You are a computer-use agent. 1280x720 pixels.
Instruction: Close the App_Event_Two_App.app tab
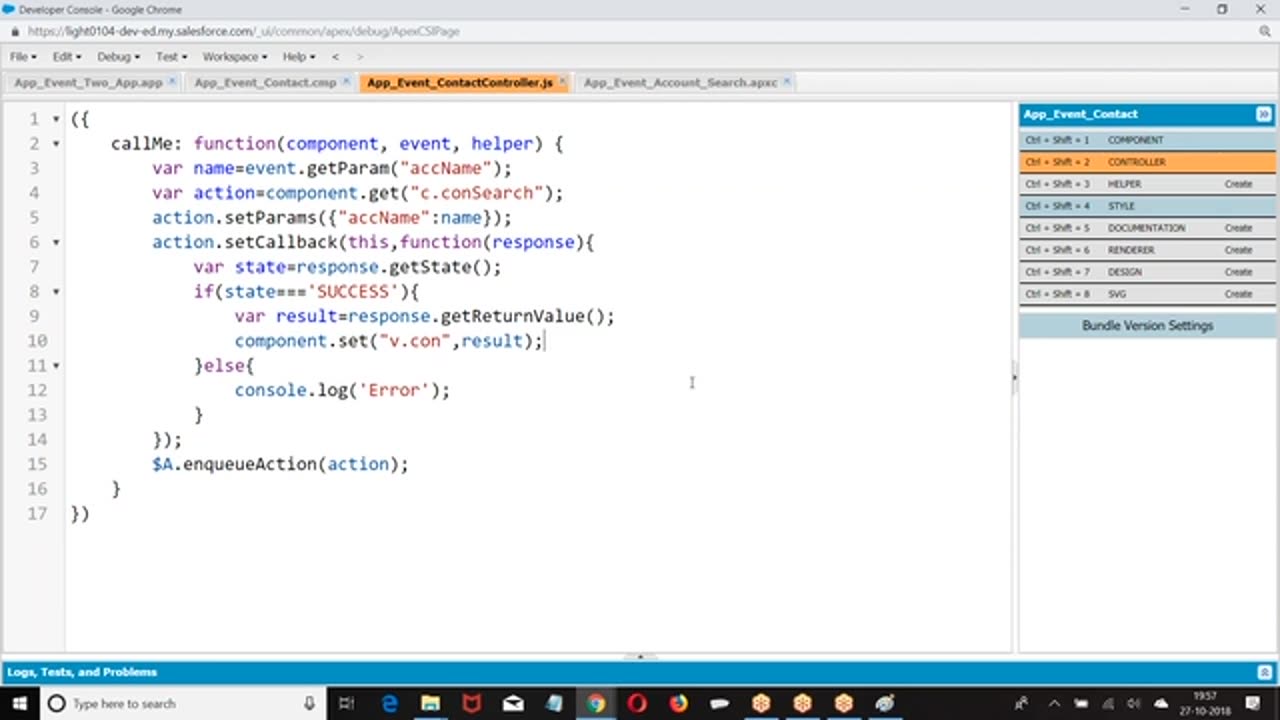[172, 82]
